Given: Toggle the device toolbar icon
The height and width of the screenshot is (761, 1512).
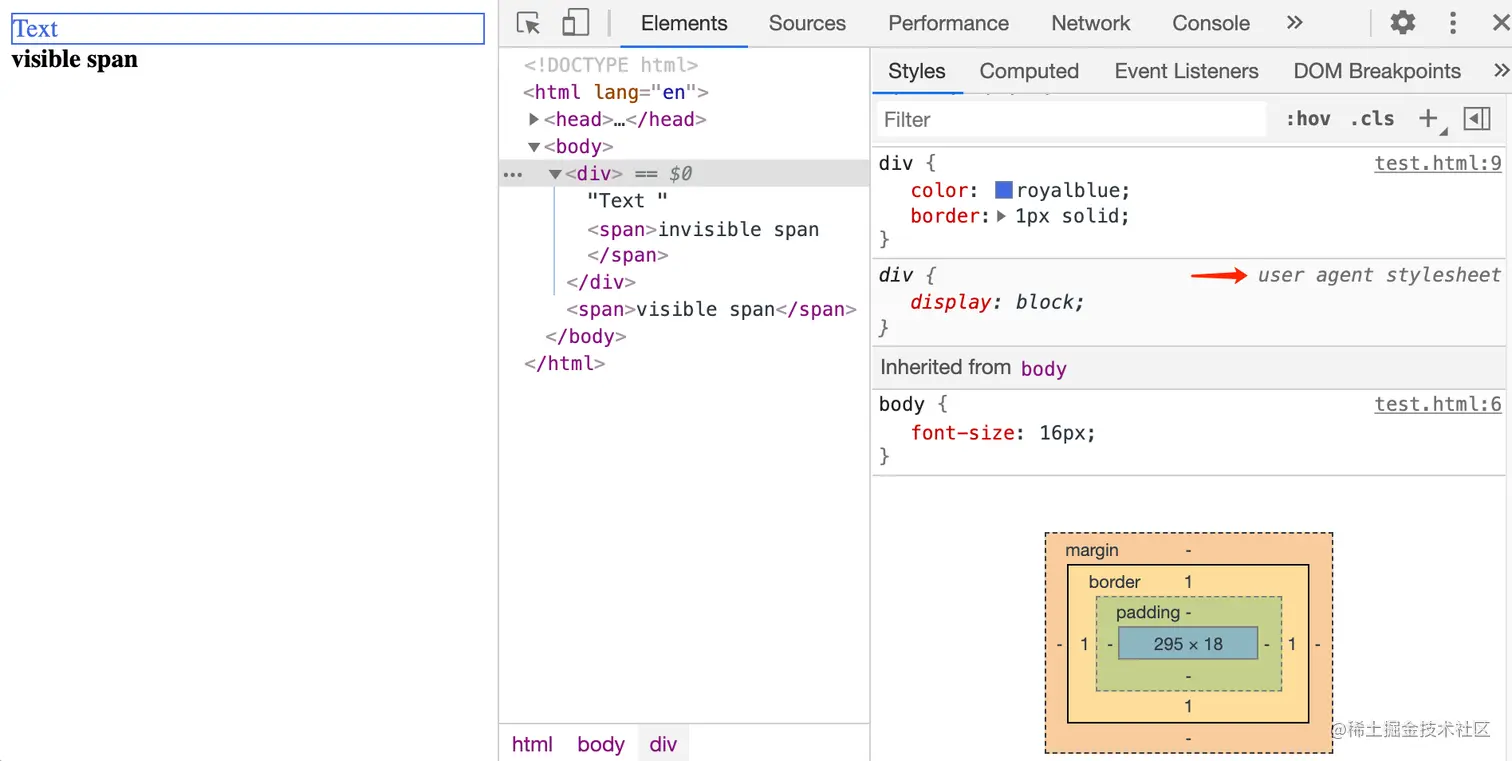Looking at the screenshot, I should (575, 23).
